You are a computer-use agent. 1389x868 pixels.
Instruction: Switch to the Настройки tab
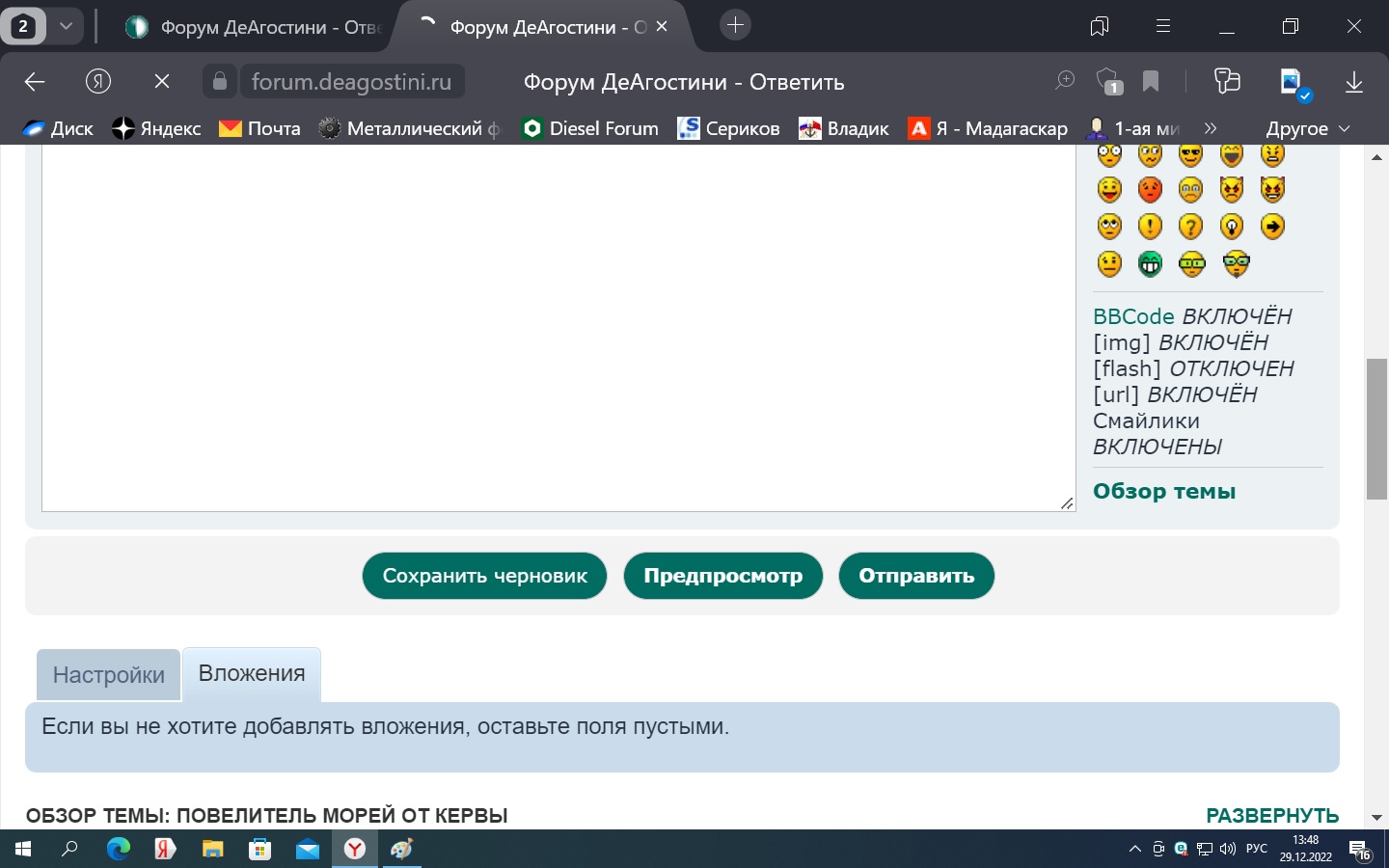point(108,675)
